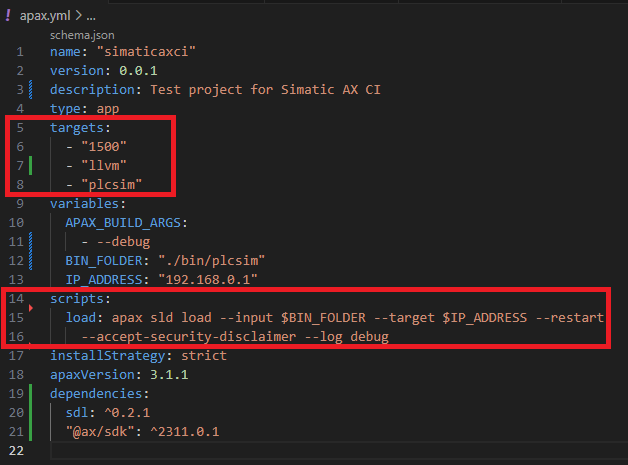Click the "192.168.0.1" value
The image size is (628, 465).
pyautogui.click(x=208, y=280)
